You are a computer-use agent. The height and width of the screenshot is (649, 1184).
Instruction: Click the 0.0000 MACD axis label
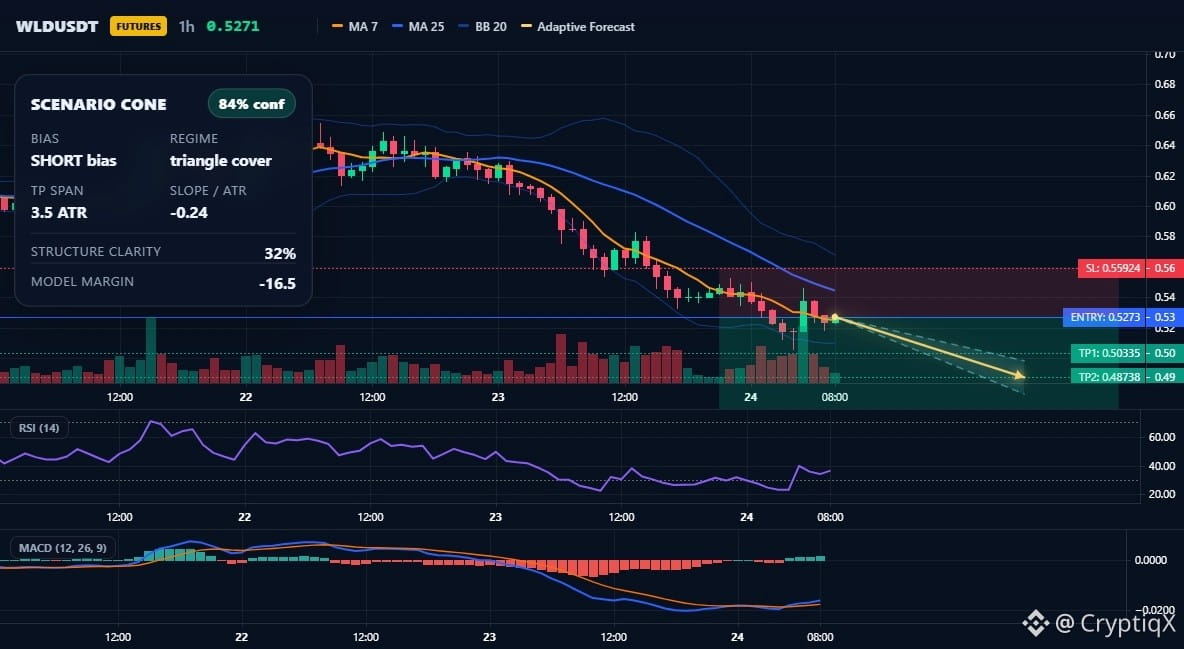(x=1151, y=560)
